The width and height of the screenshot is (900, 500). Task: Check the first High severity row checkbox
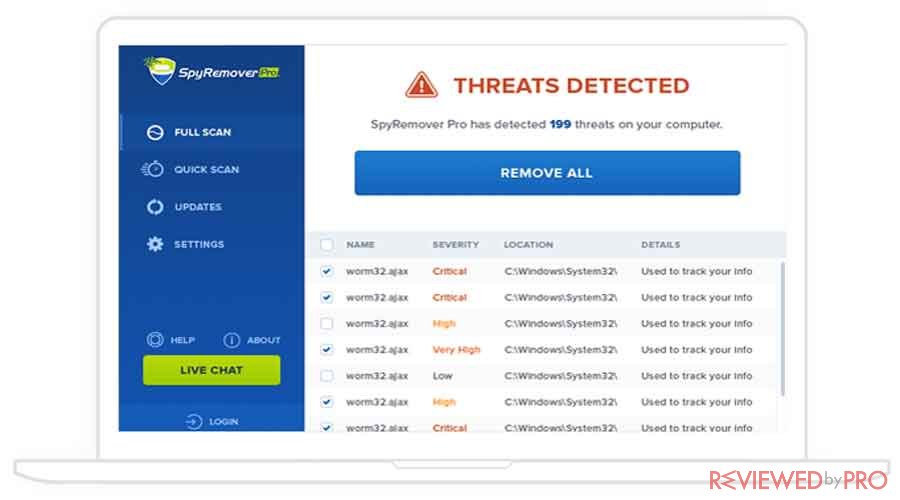coord(327,324)
